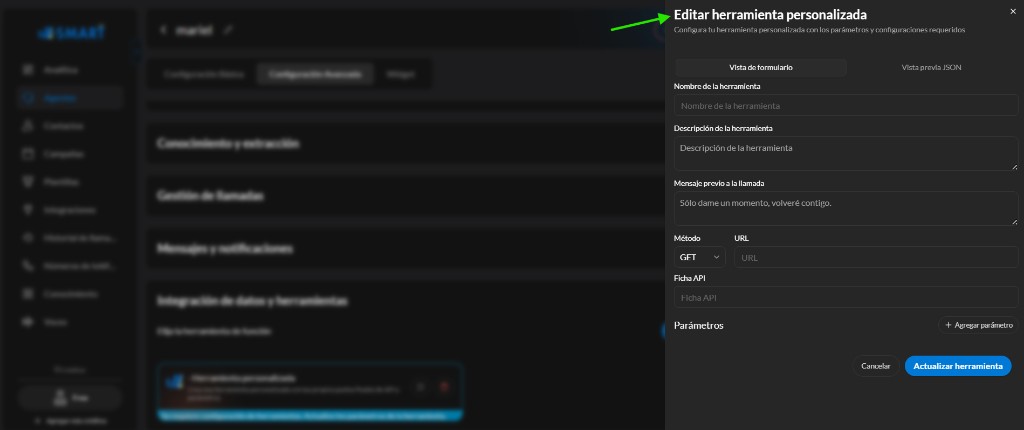Image resolution: width=1024 pixels, height=430 pixels.
Task: Open Integraciones in the sidebar
Action: (70, 210)
